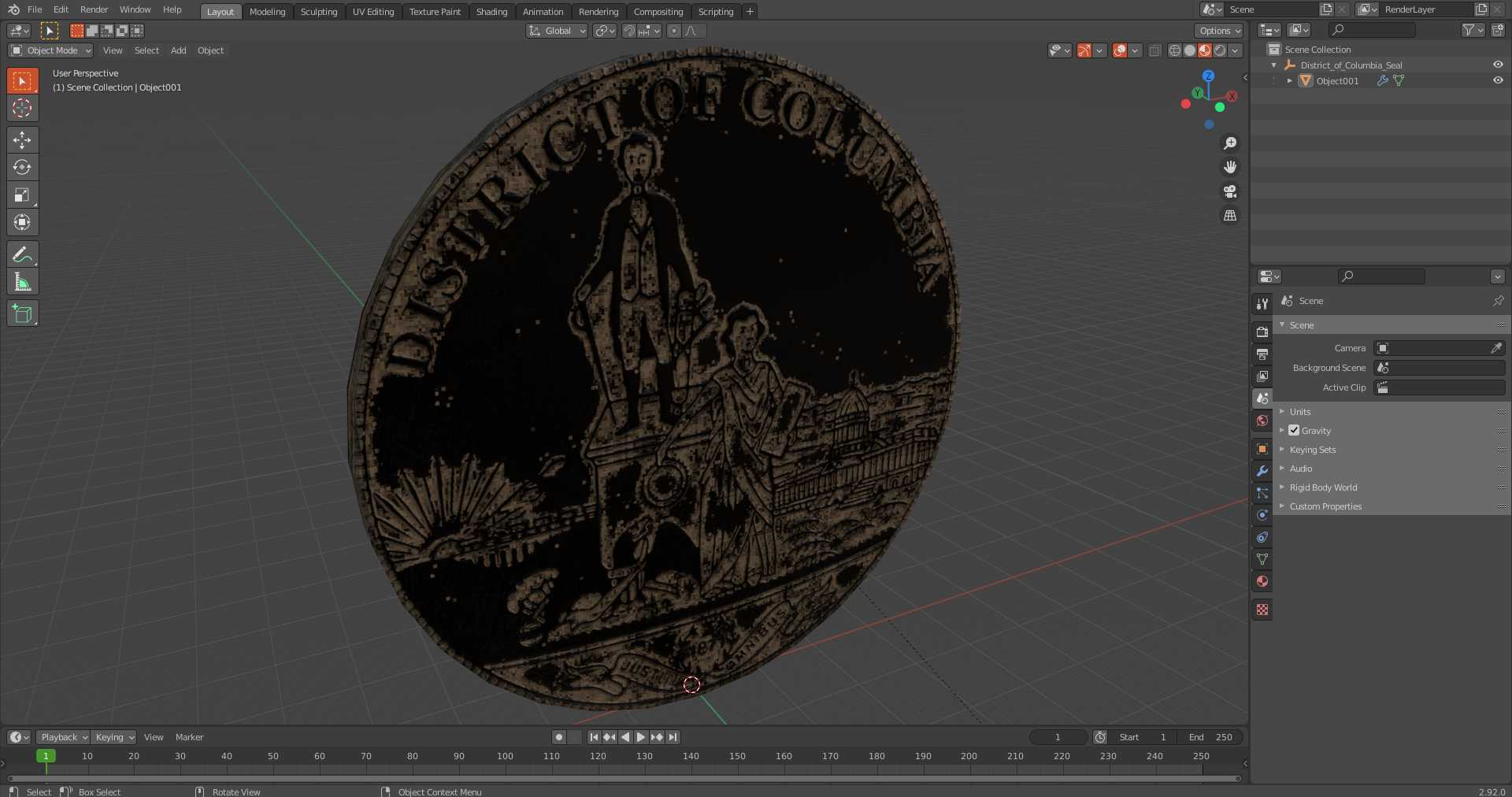The width and height of the screenshot is (1512, 797).
Task: Click the current frame number field
Action: click(x=1058, y=737)
